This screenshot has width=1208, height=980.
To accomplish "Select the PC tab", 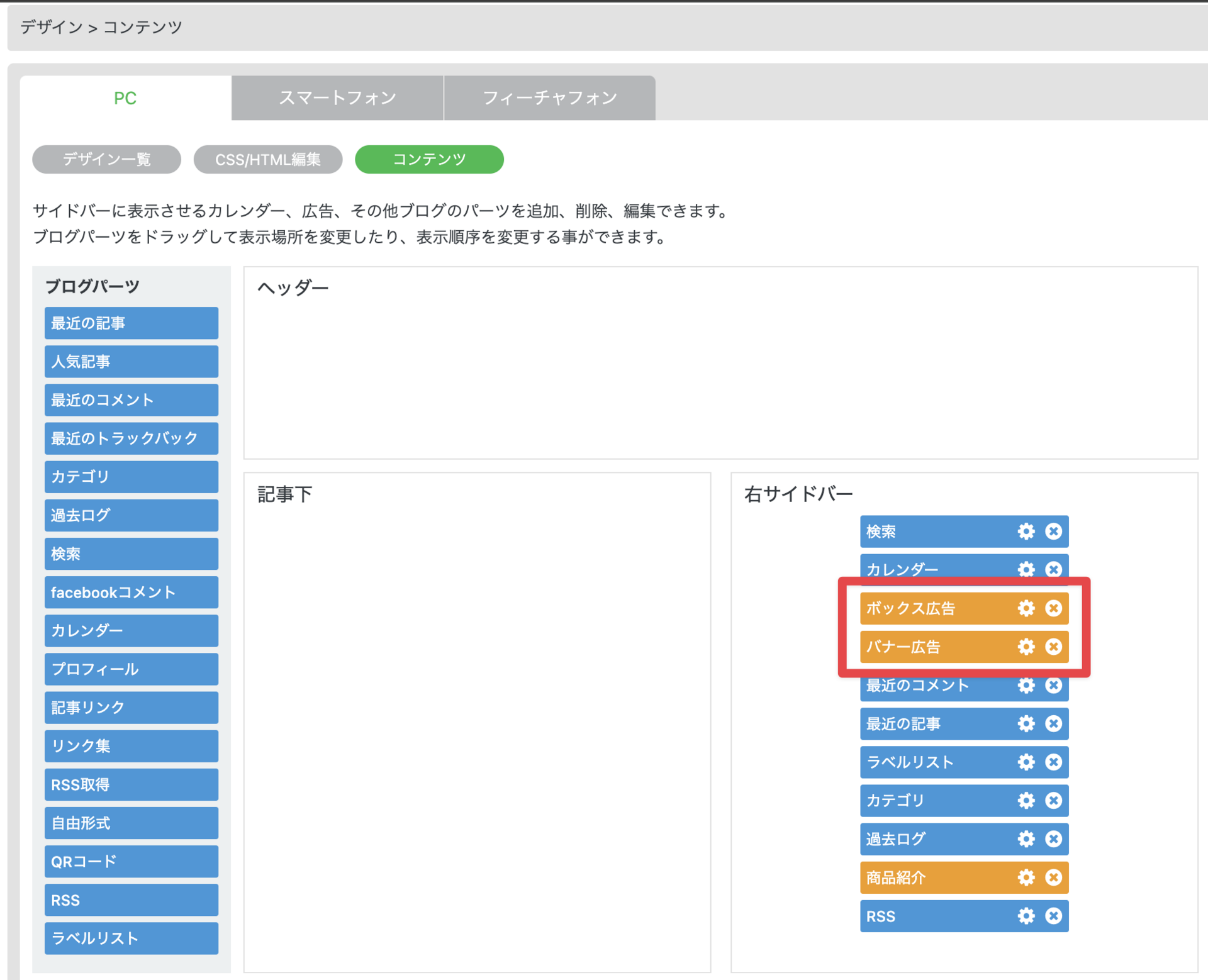I will point(125,98).
